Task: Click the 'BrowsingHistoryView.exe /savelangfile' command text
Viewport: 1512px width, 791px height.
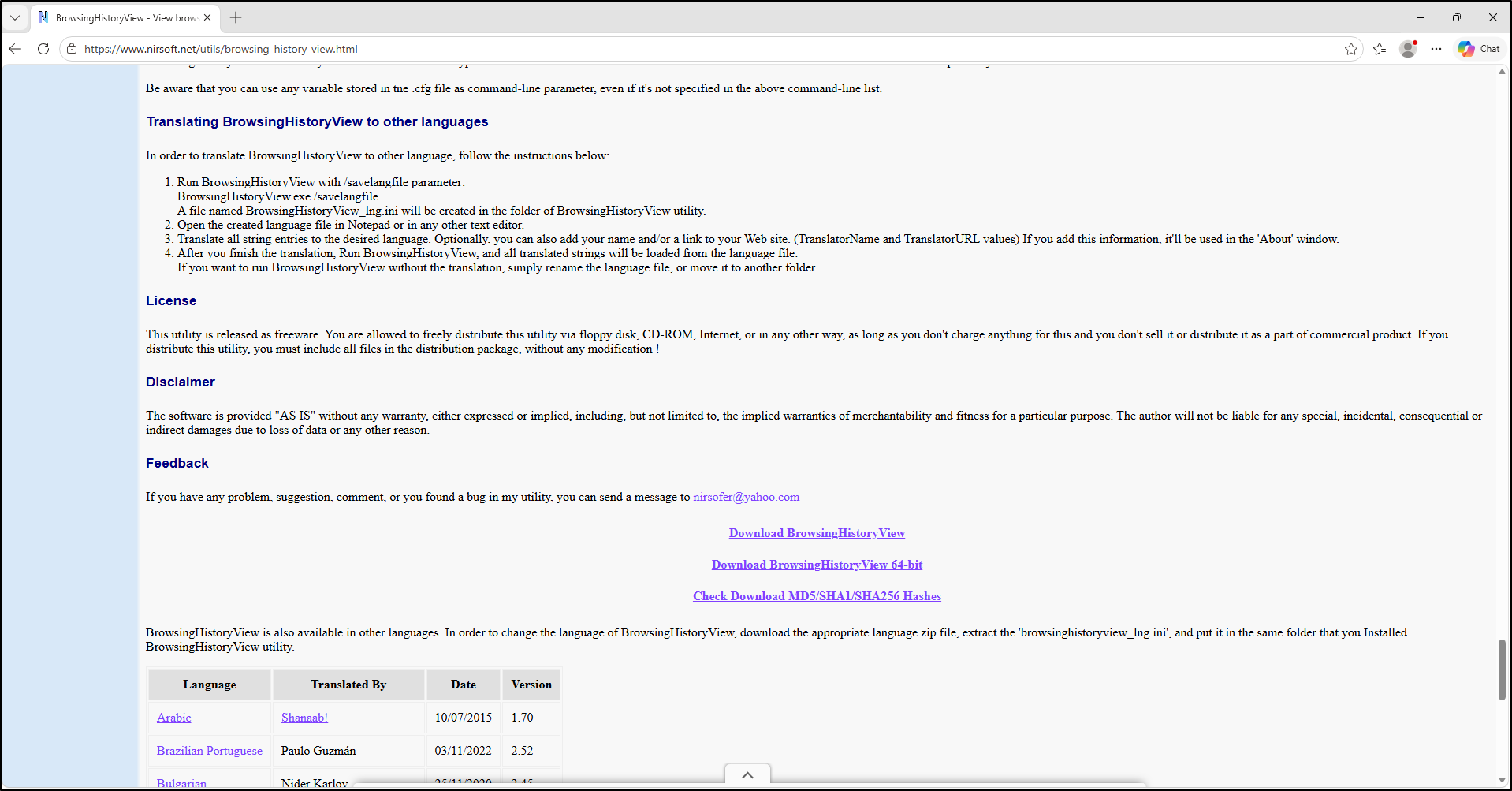Action: 277,196
